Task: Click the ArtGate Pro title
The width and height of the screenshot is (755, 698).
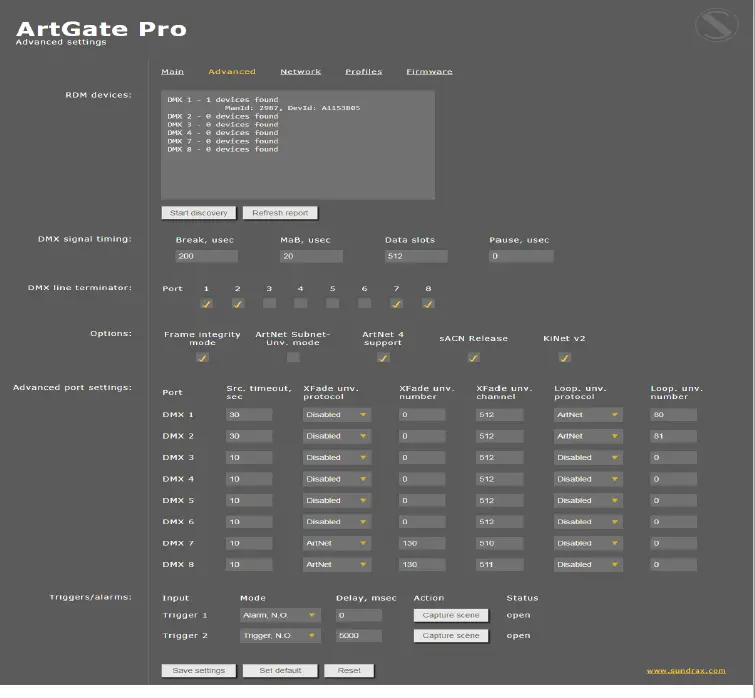Action: [x=101, y=29]
